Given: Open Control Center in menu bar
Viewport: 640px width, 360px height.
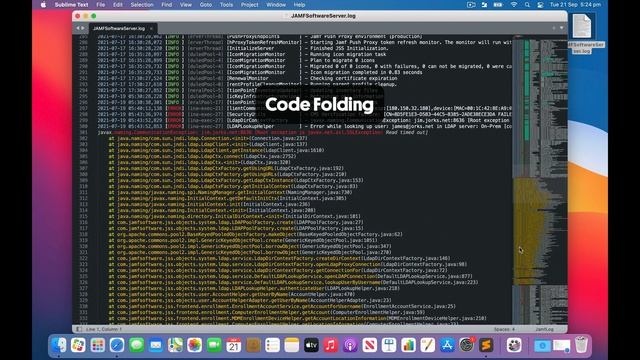Looking at the screenshot, I should pyautogui.click(x=540, y=5).
